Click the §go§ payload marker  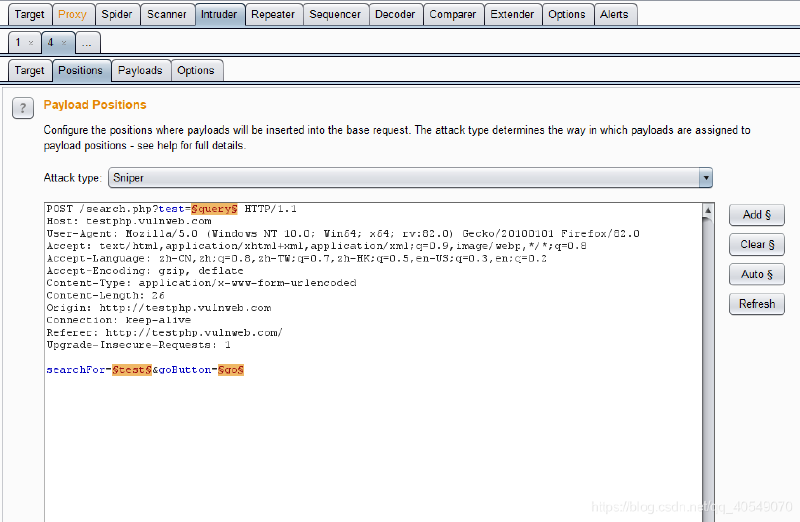231,369
